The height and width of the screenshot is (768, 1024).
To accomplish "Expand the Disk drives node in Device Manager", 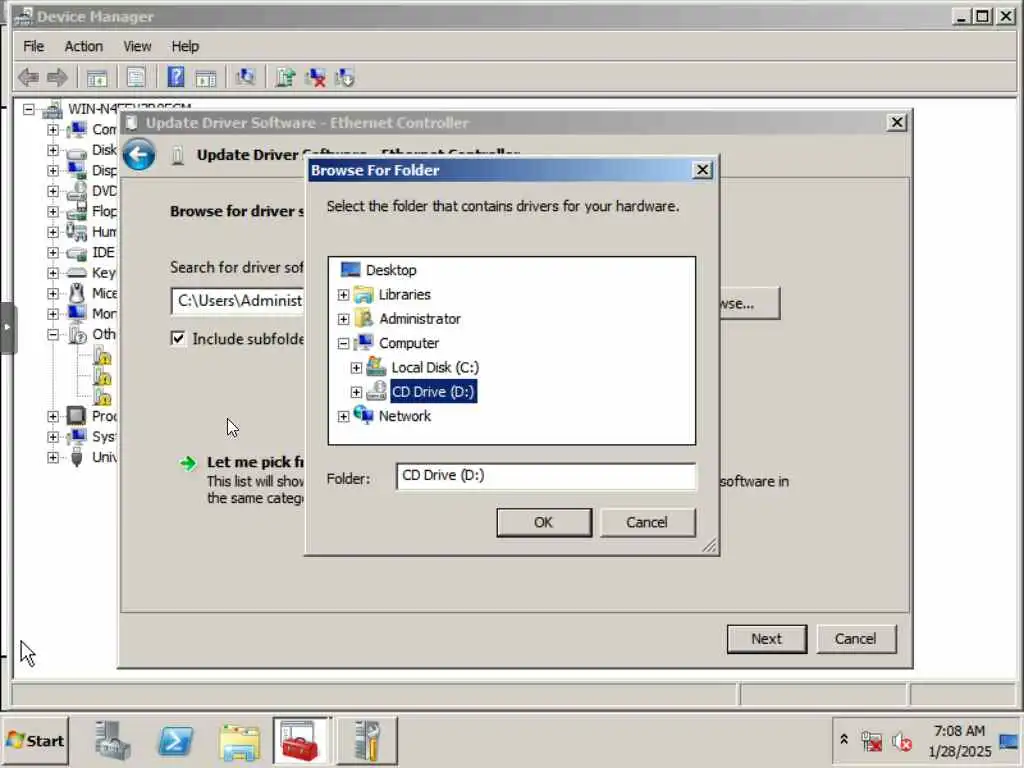I will click(x=53, y=150).
